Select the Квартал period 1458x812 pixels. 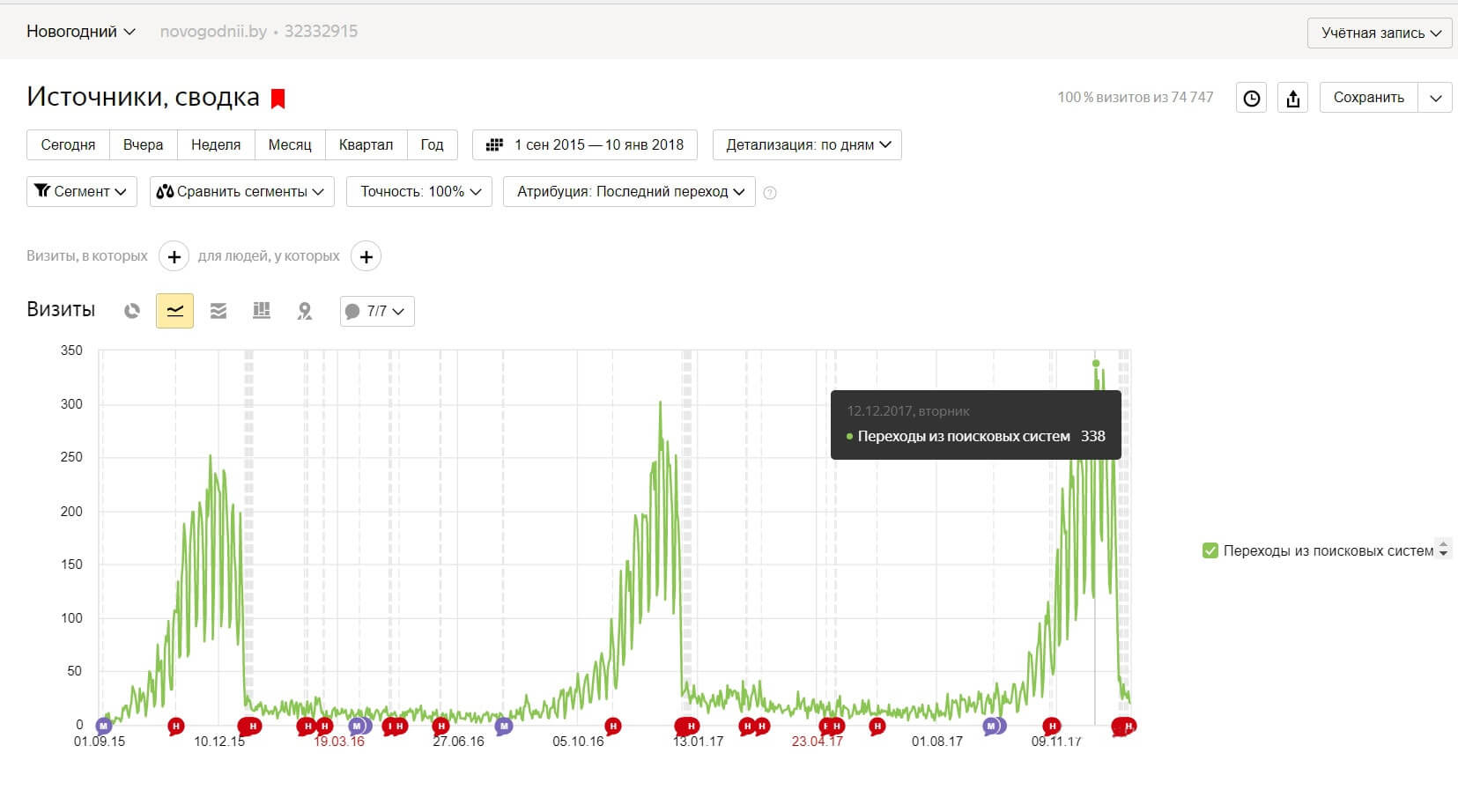366,144
